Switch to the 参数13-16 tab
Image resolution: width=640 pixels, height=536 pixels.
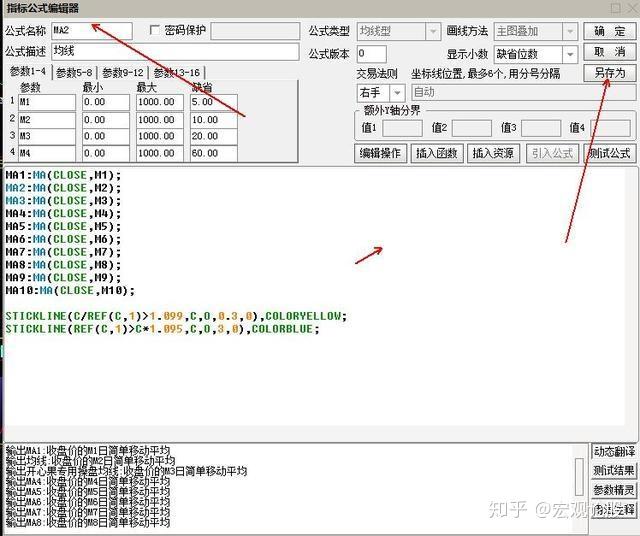[177, 73]
